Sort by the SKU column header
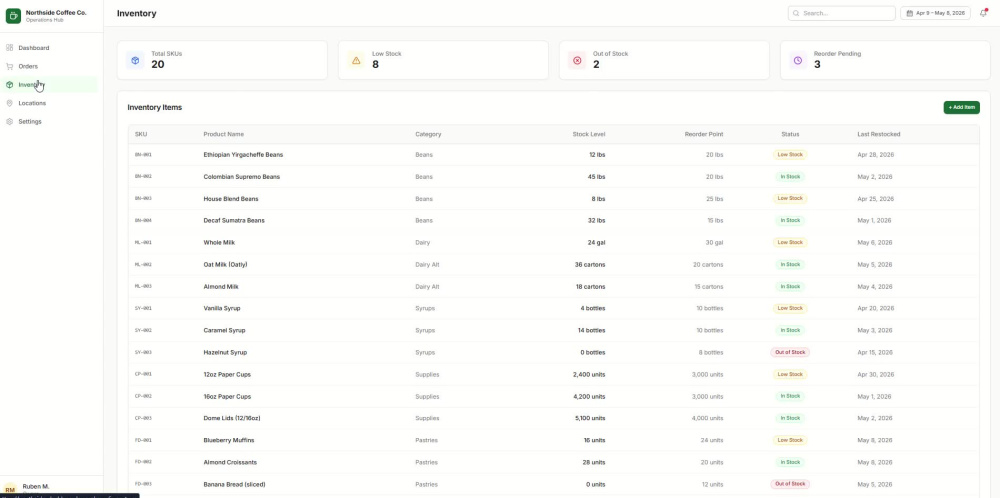 (141, 135)
